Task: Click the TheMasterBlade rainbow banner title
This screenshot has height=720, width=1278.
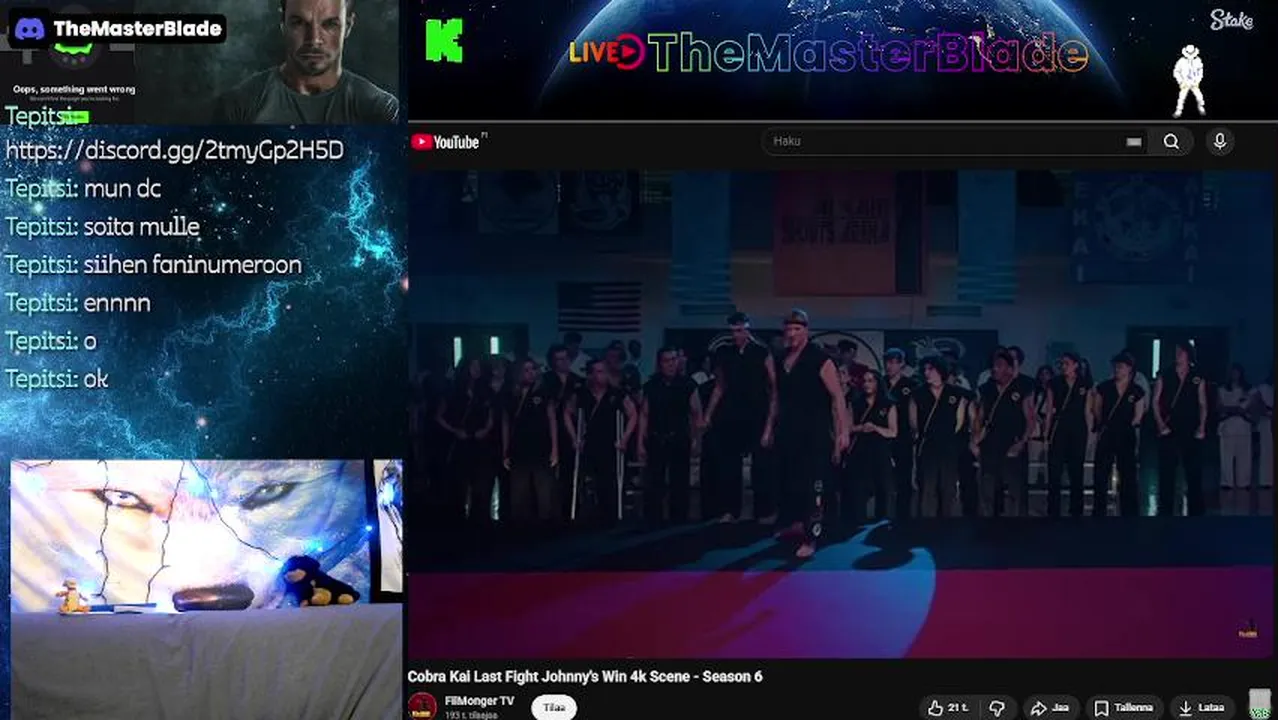Action: tap(866, 52)
